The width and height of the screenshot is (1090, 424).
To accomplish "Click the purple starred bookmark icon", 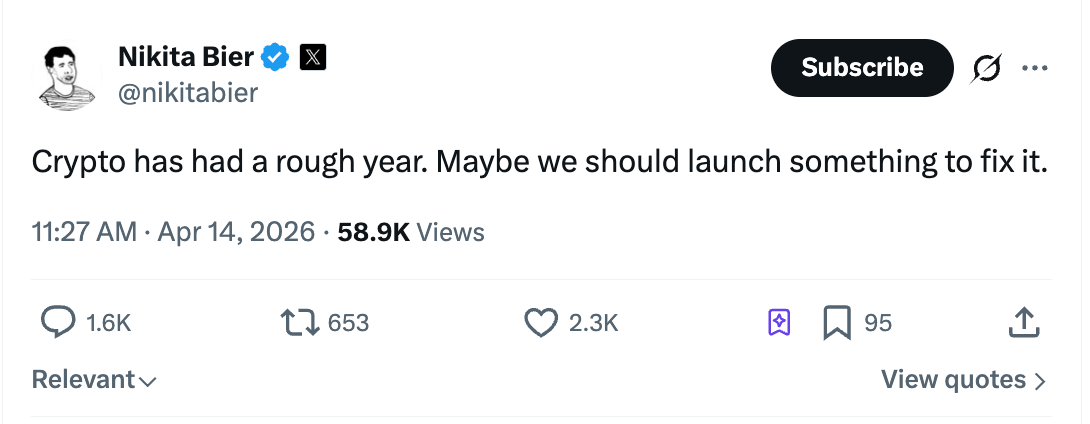I will 779,322.
